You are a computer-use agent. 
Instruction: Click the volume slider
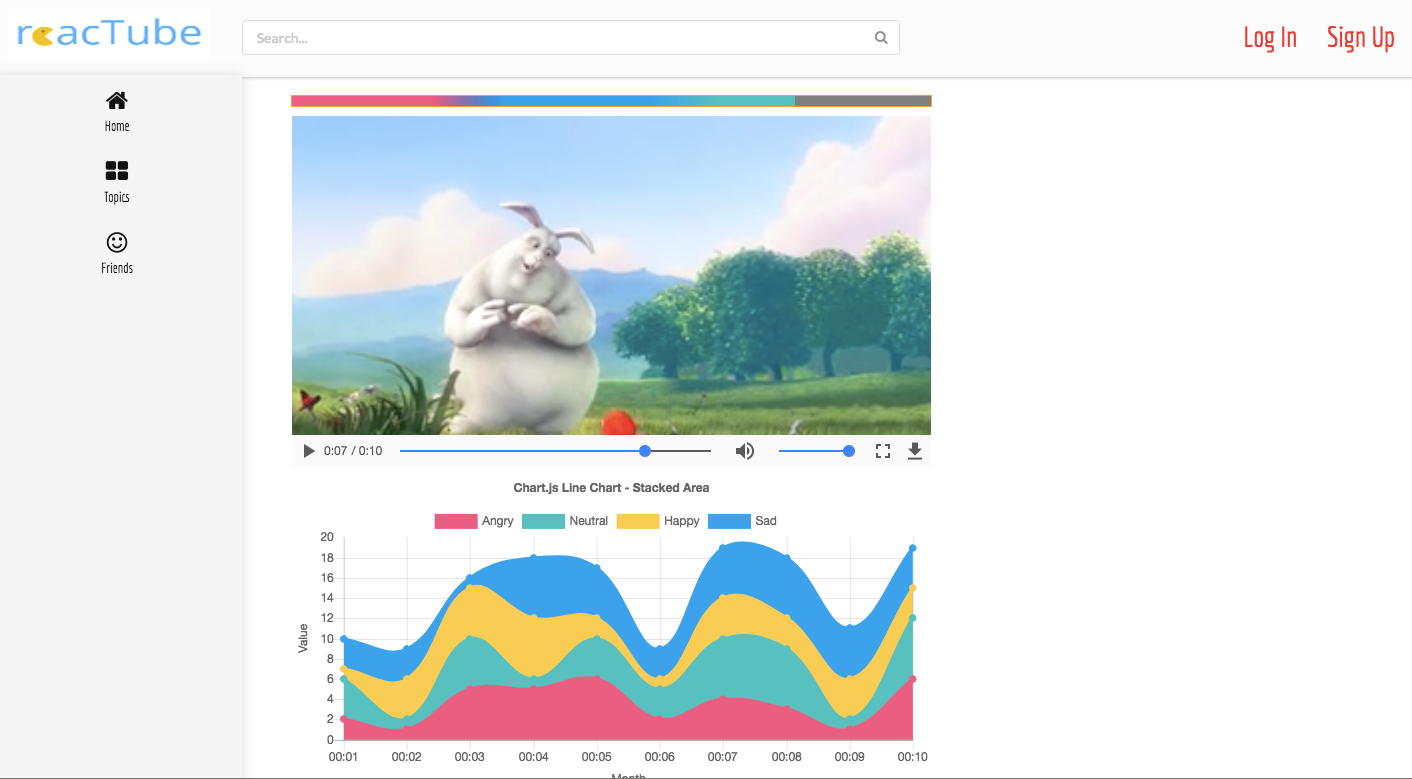click(x=817, y=451)
